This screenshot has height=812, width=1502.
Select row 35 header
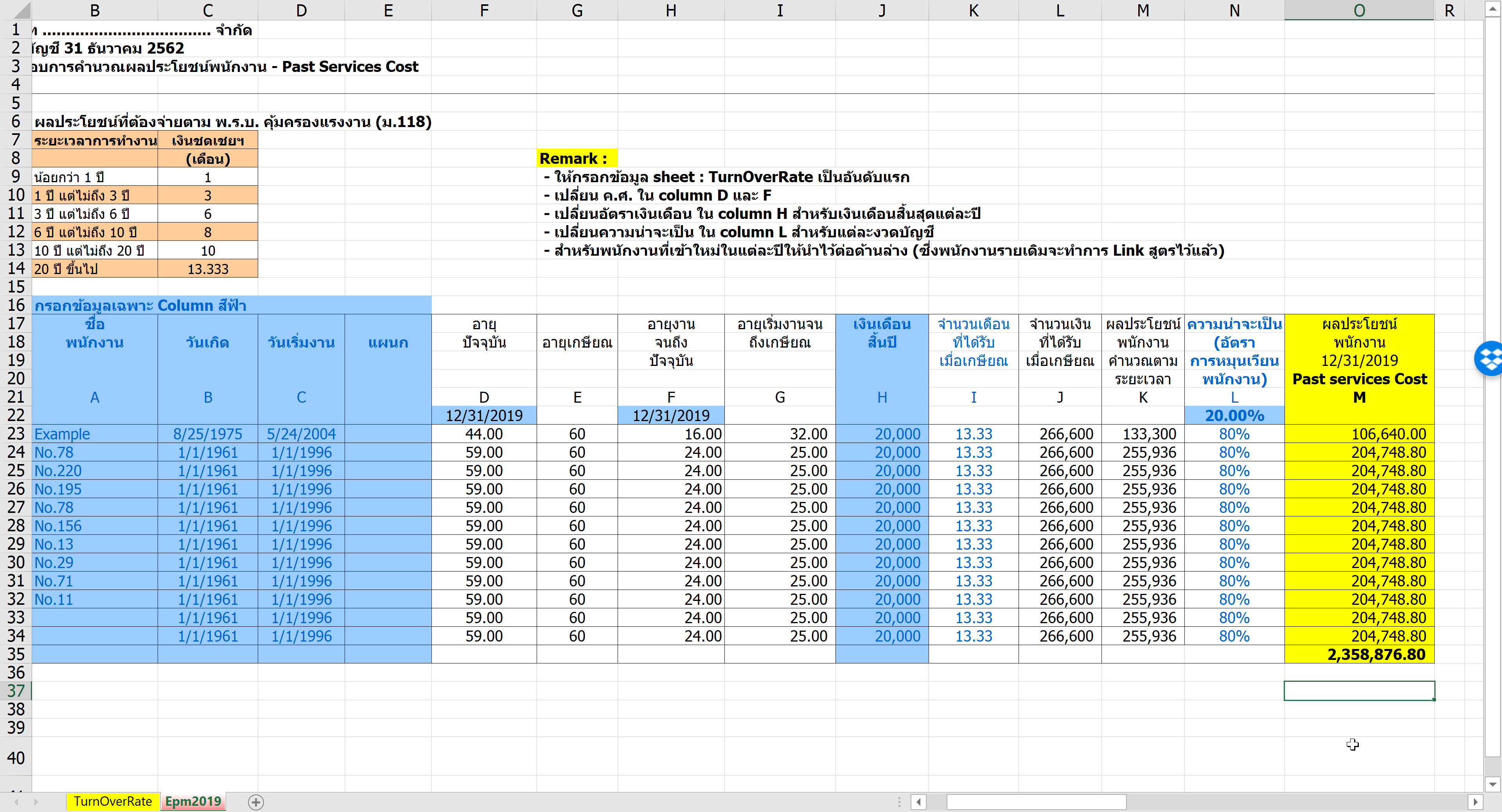point(16,654)
